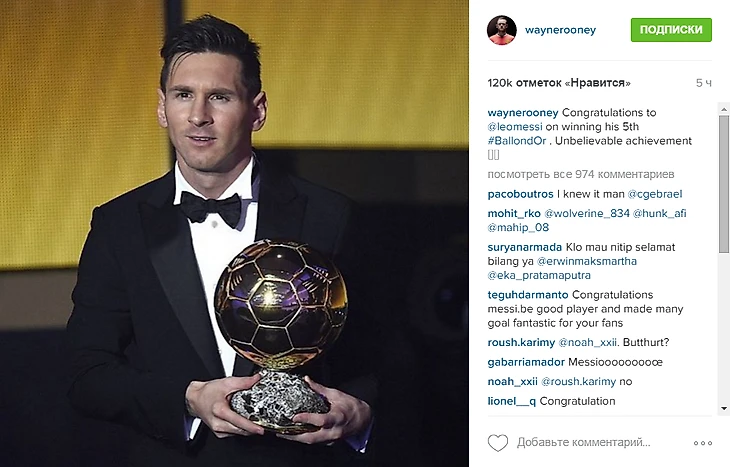Click the scrollbar down arrow
Viewport: 730px width, 467px height.
click(723, 409)
